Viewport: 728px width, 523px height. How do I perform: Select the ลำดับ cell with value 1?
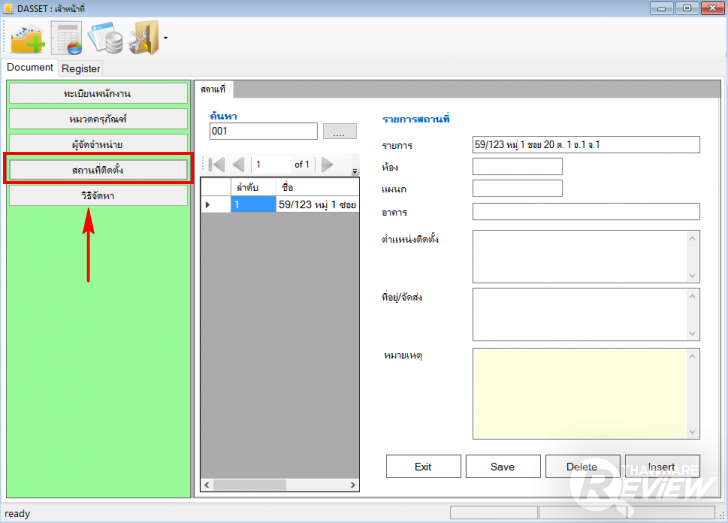pyautogui.click(x=253, y=204)
